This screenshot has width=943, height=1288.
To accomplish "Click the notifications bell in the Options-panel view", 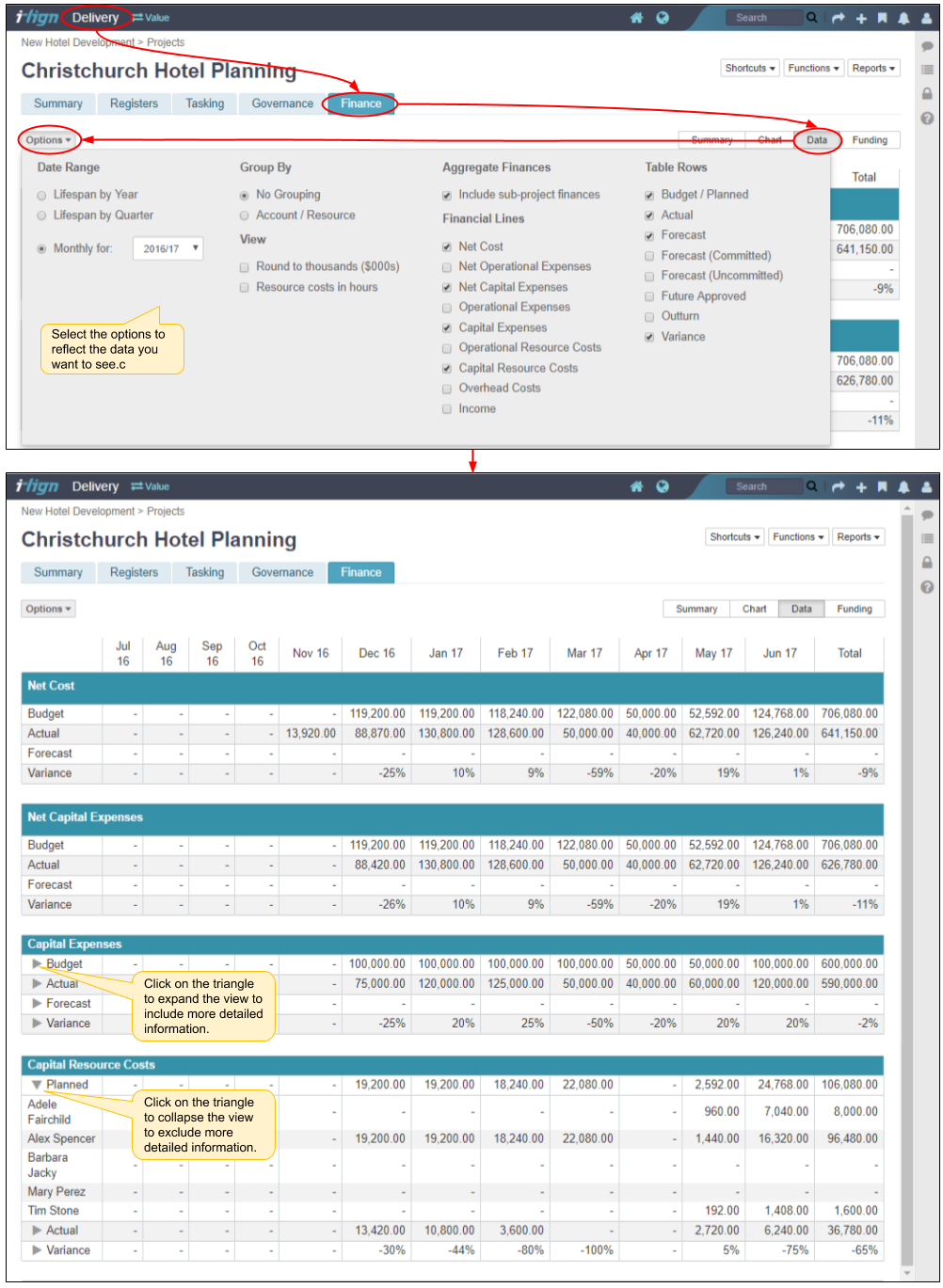I will (903, 18).
